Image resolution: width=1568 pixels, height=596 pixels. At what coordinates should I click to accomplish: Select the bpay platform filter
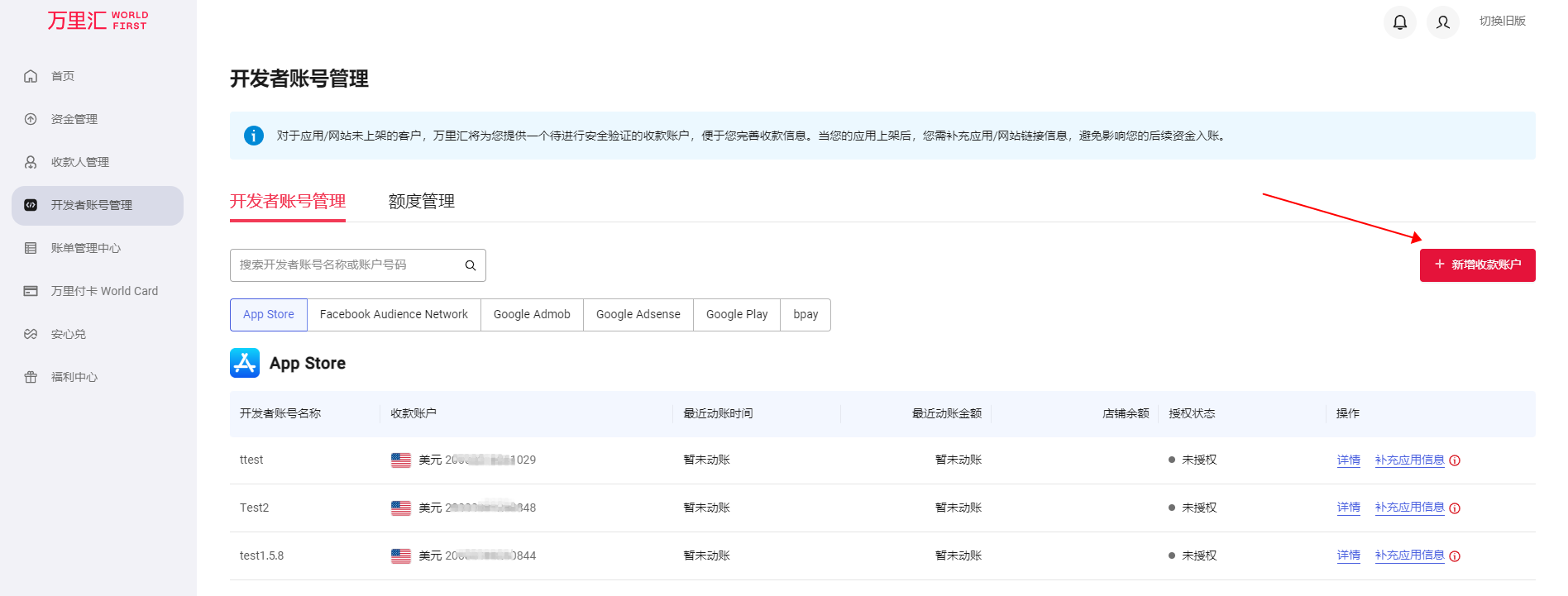tap(805, 315)
